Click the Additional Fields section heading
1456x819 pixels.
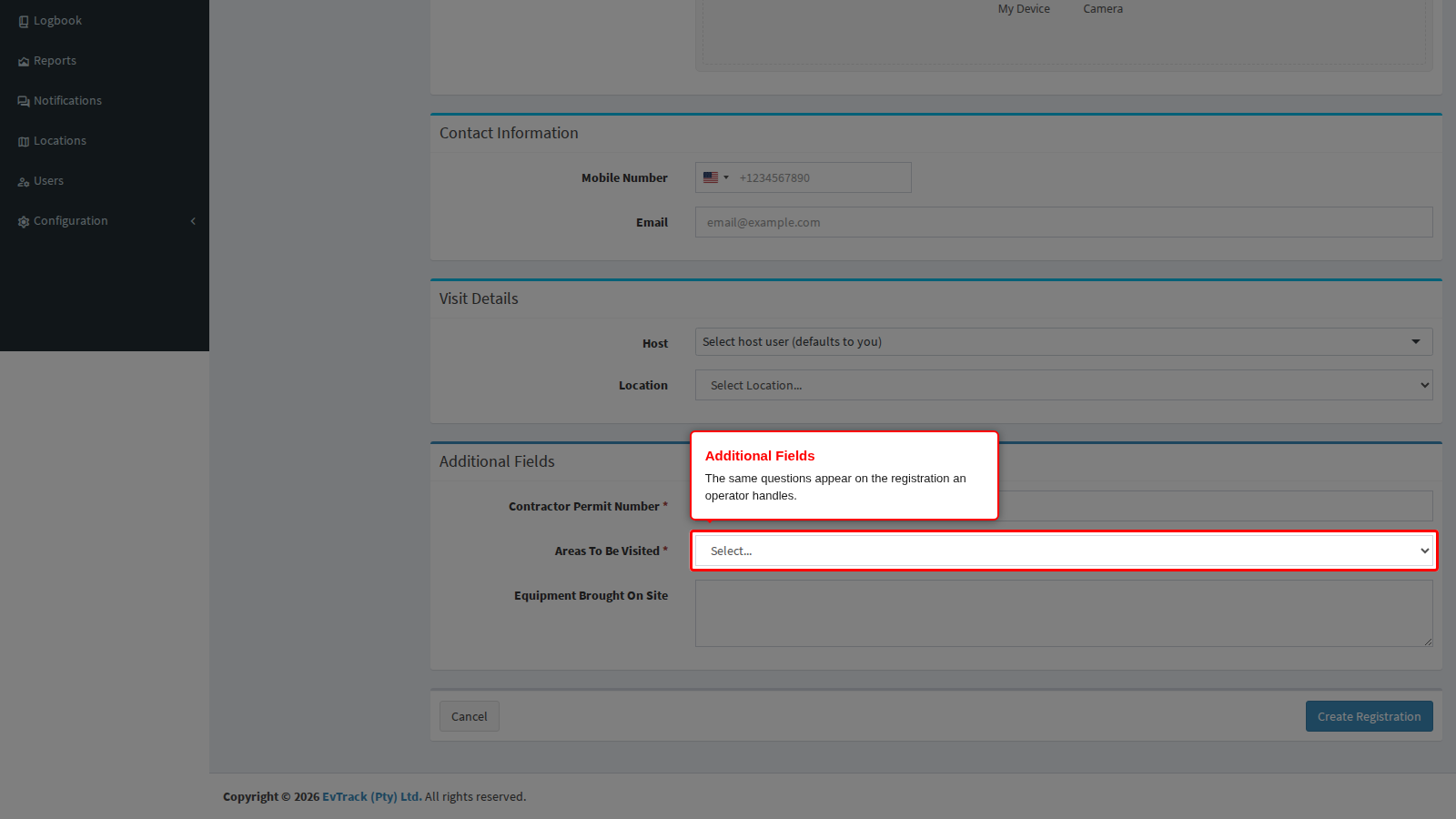click(497, 461)
